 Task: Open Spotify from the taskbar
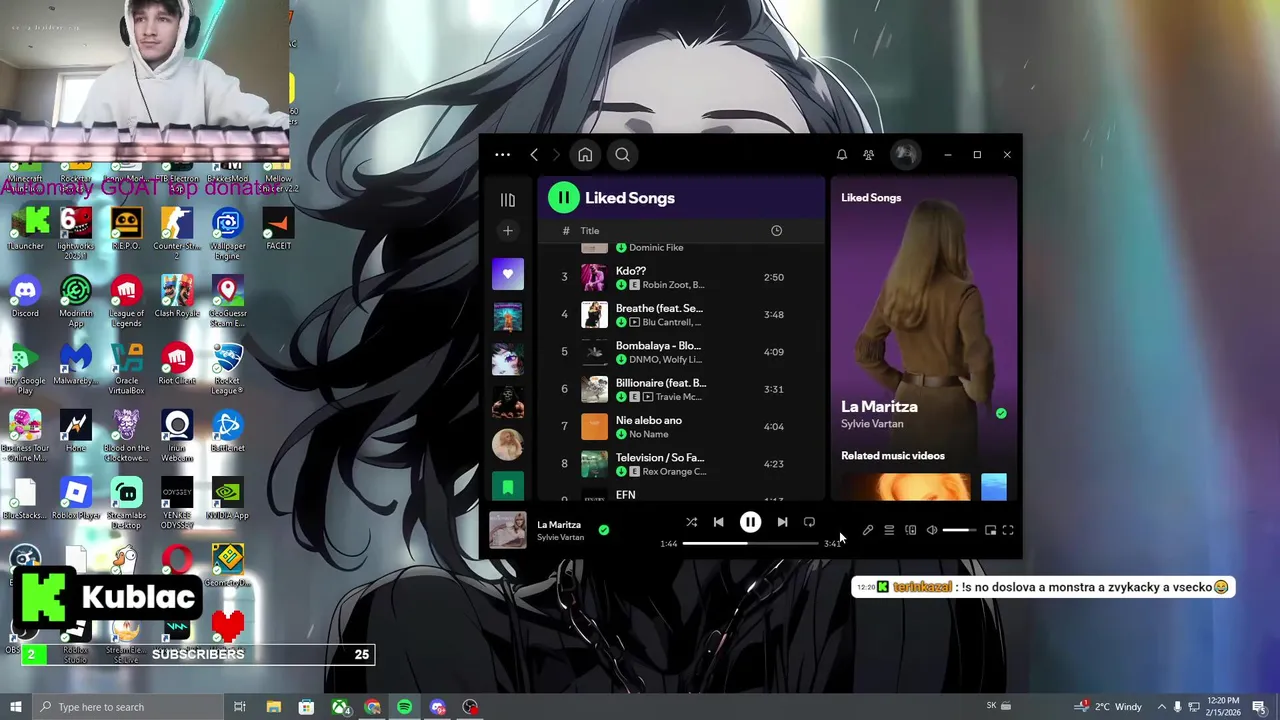coord(405,707)
